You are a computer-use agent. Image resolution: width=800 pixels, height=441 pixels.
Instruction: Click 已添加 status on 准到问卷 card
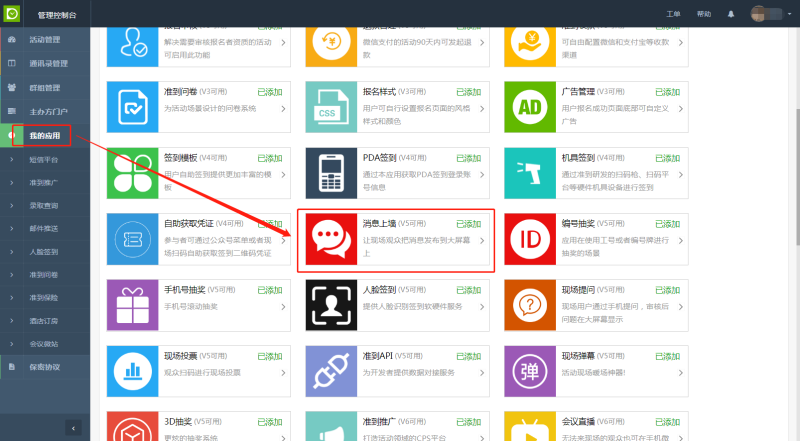point(270,91)
